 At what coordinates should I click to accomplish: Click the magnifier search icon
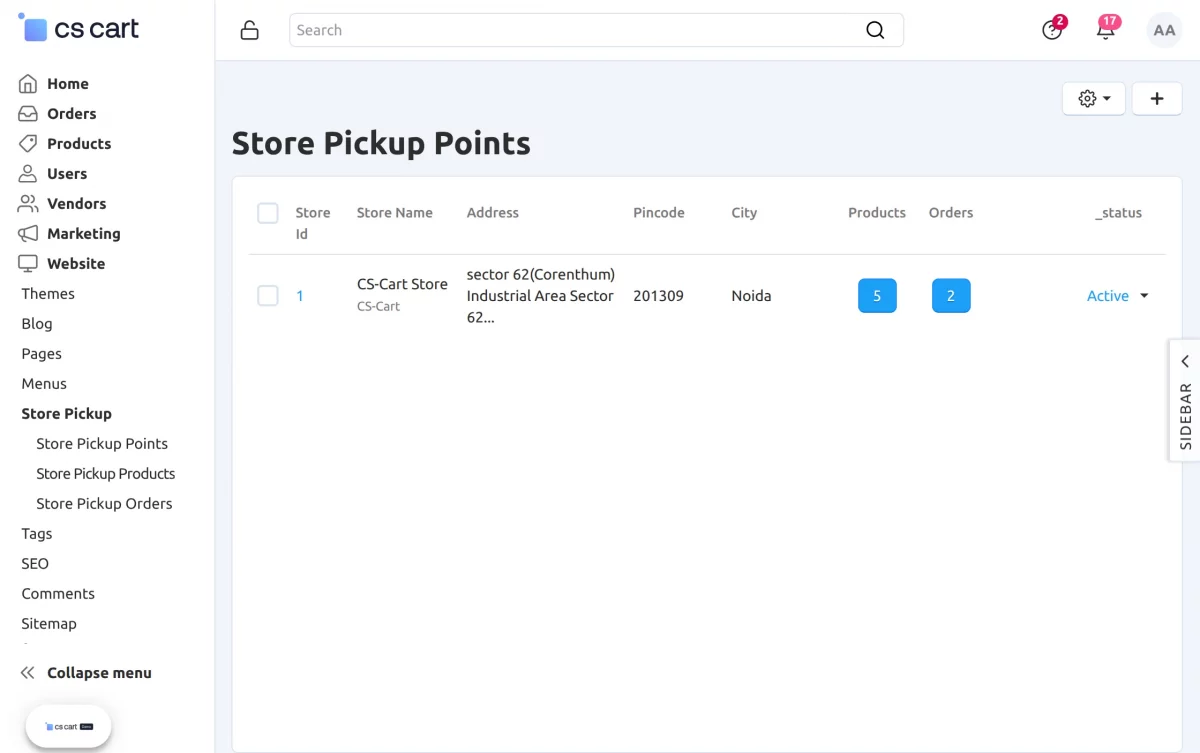(x=875, y=30)
